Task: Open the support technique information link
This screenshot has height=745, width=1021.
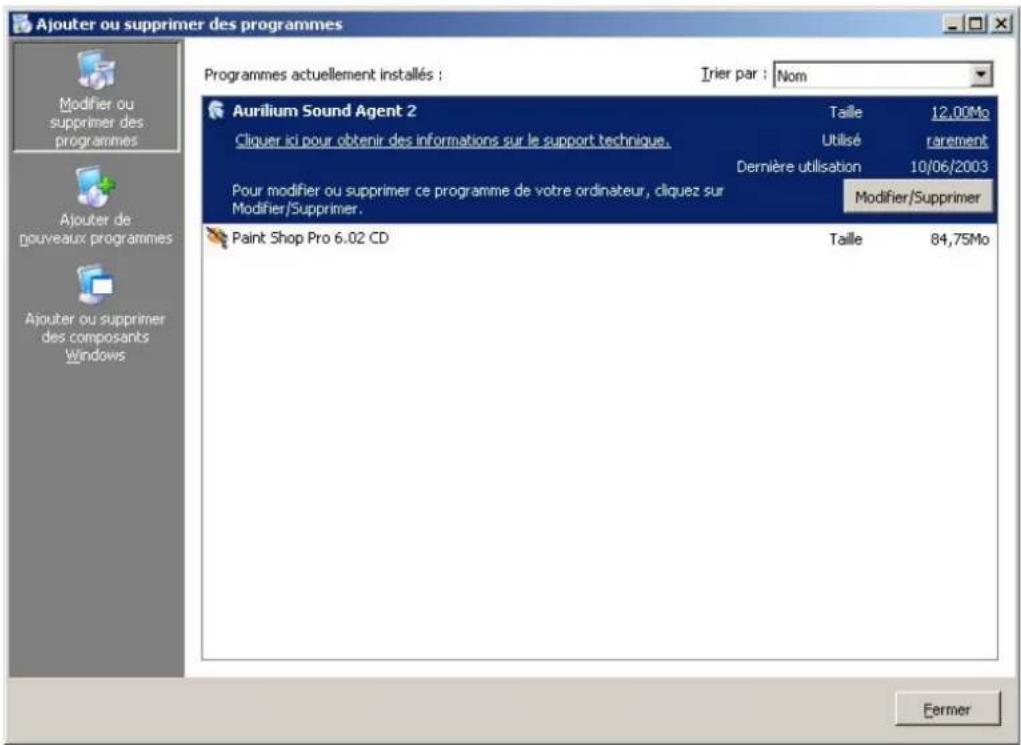Action: (453, 141)
